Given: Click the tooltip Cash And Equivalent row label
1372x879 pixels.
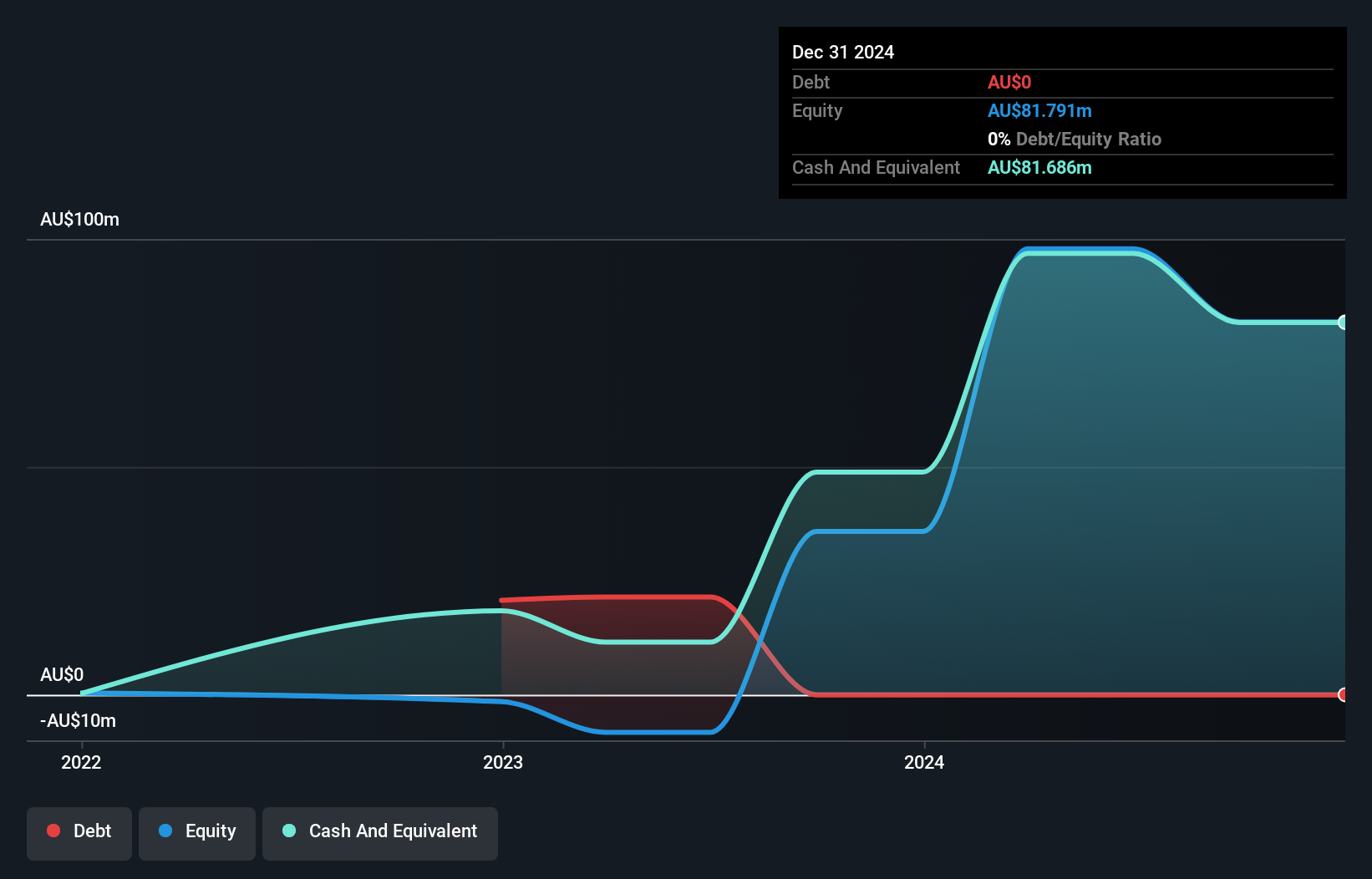Looking at the screenshot, I should coord(876,167).
